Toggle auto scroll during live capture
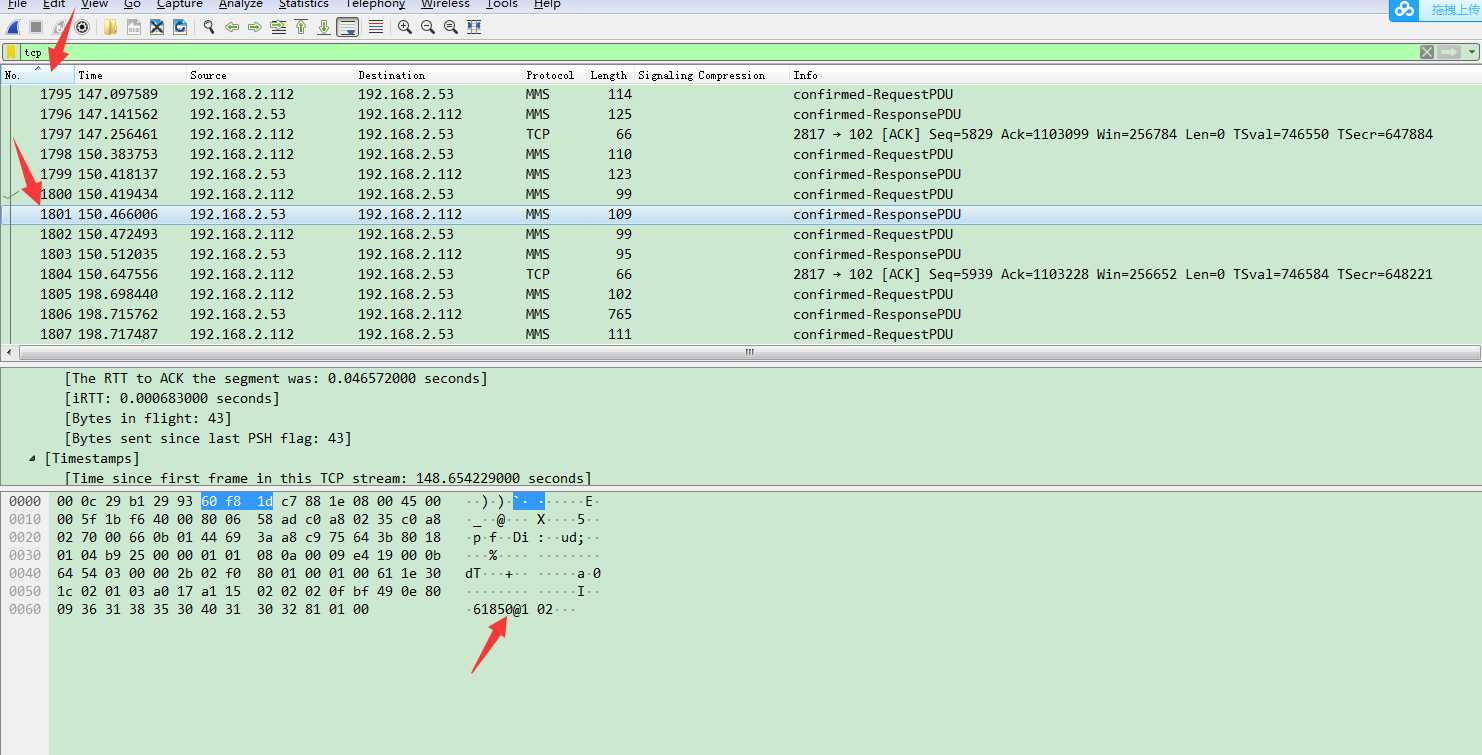 [348, 27]
